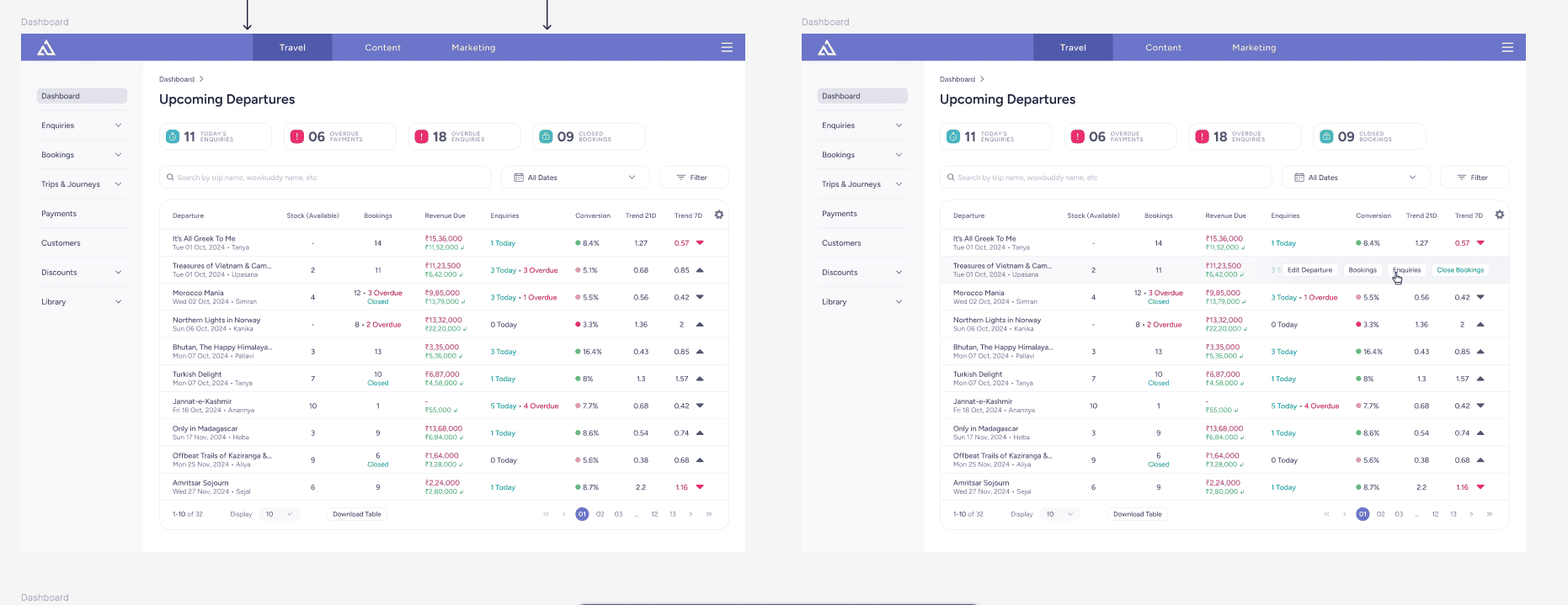Screen dimensions: 1568x605
Task: Click Edit Departure button in right dashboard row
Action: pos(1309,270)
